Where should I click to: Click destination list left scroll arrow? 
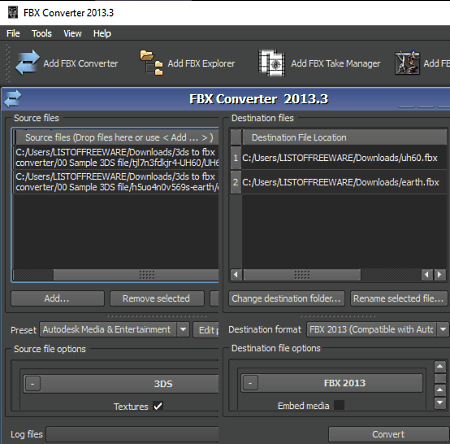click(x=236, y=275)
